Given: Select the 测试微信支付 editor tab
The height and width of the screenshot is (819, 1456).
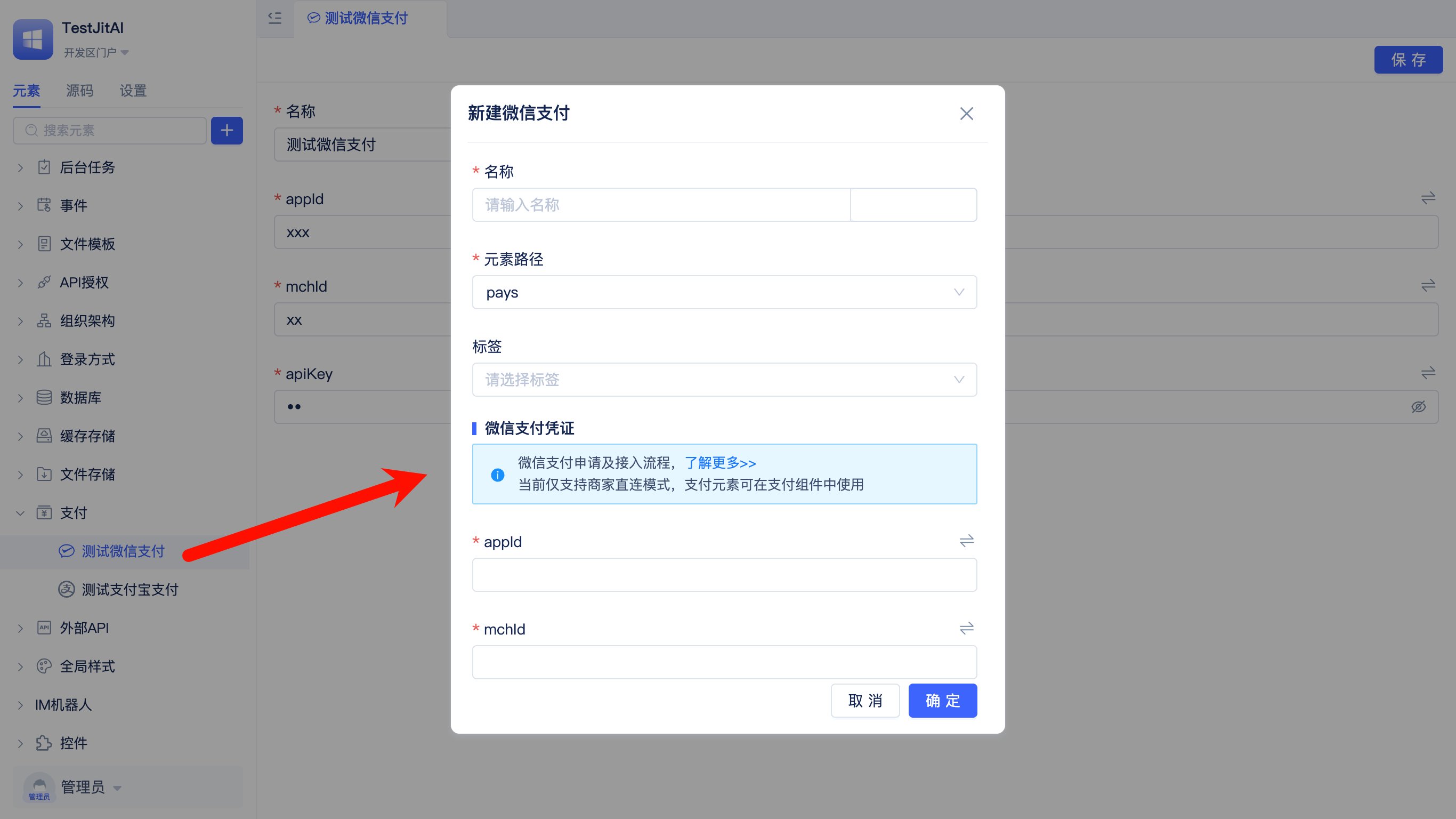Looking at the screenshot, I should point(370,18).
